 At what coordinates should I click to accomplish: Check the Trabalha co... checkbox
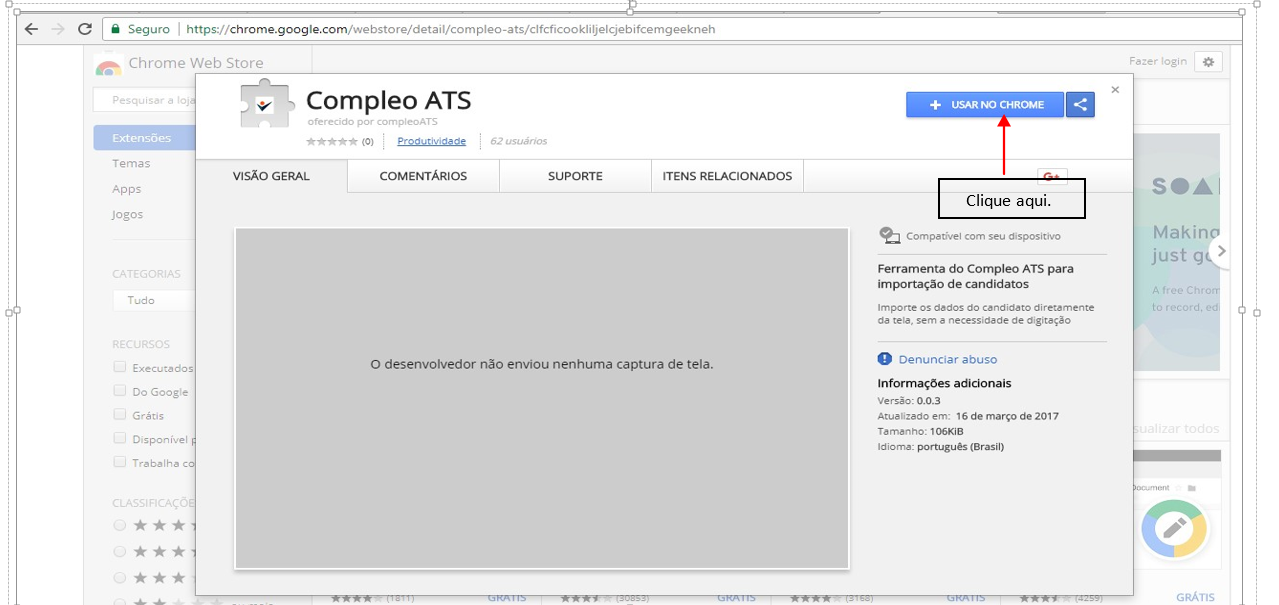pyautogui.click(x=120, y=462)
